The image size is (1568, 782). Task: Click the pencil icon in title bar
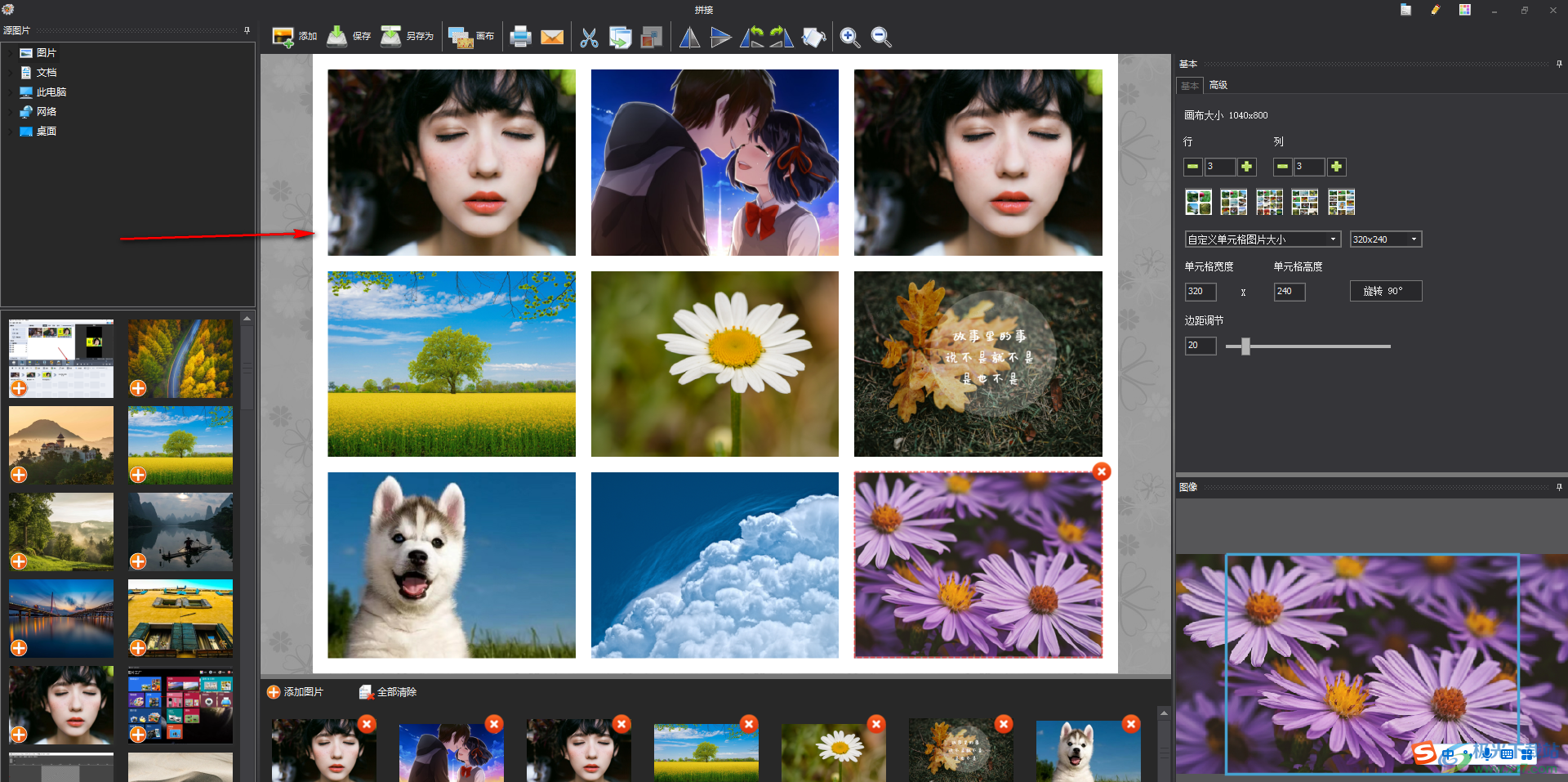point(1435,10)
